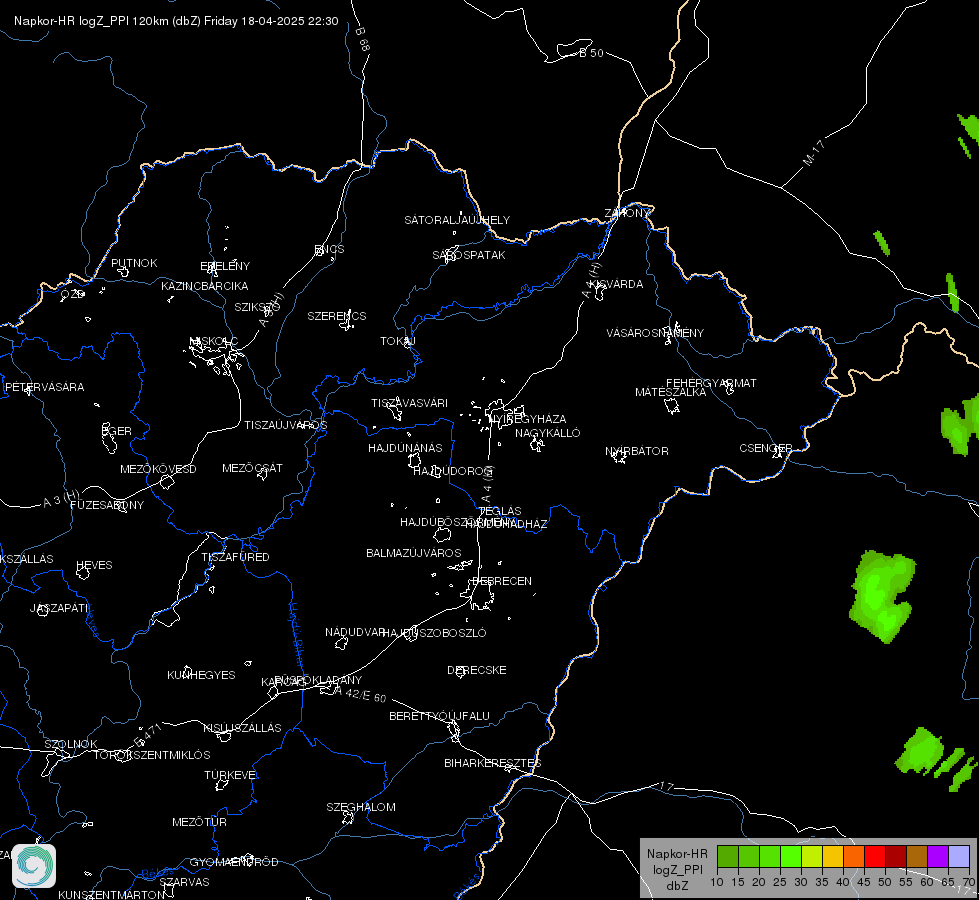Select the HAJDÚSZOBOSZLÓ label
979x900 pixels.
[434, 633]
